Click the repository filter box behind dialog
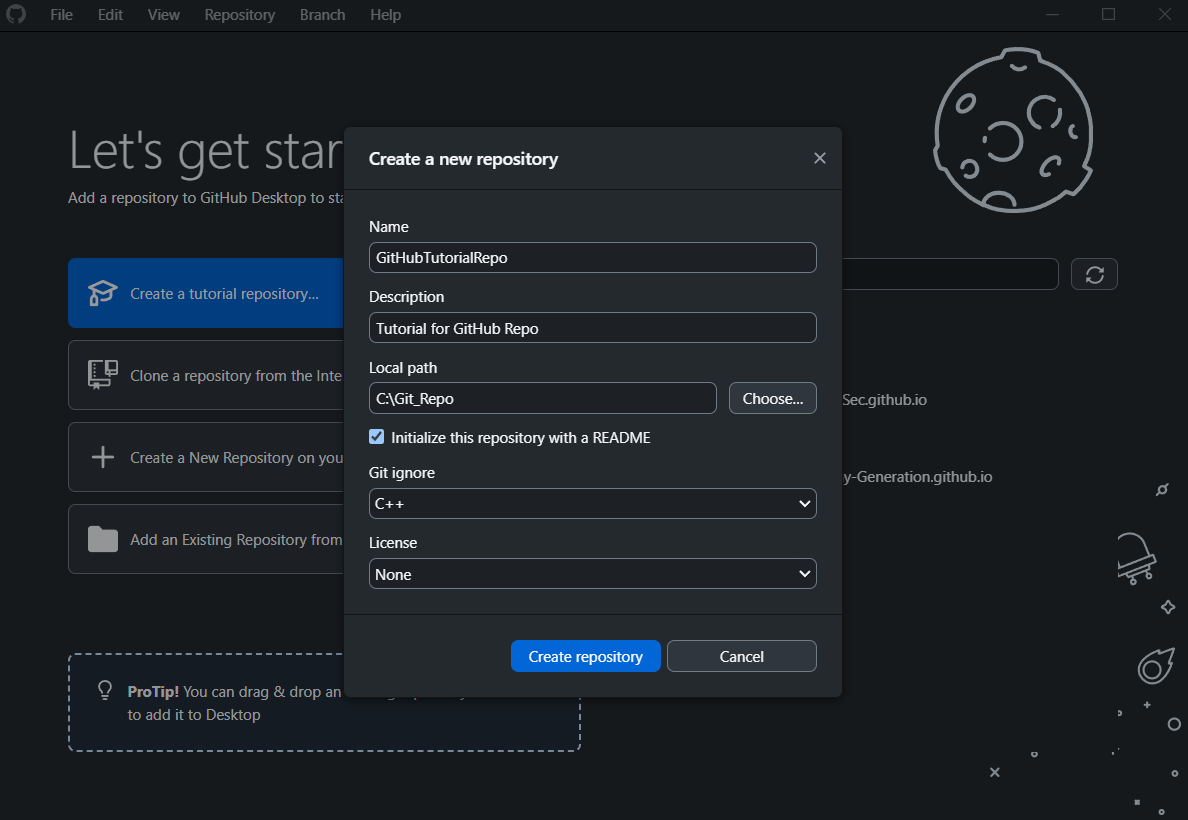This screenshot has height=820, width=1188. click(950, 274)
